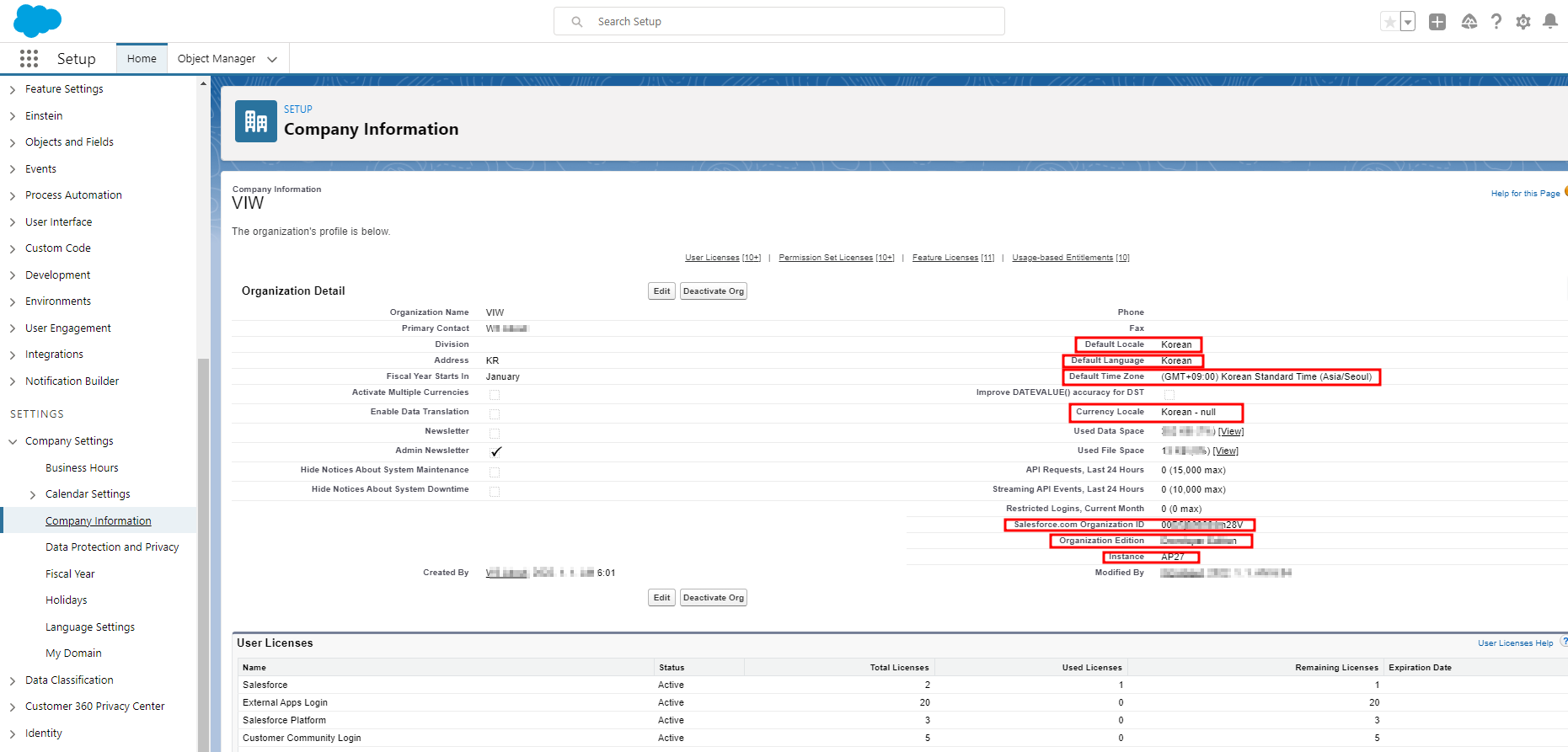Viewport: 1568px width, 752px height.
Task: Switch to the Home tab
Action: (142, 58)
